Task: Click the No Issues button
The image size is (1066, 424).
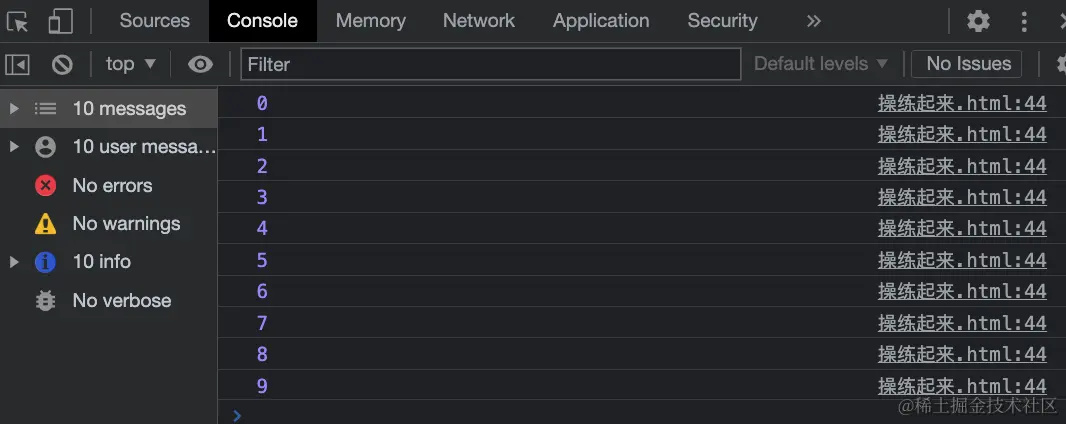Action: (967, 64)
